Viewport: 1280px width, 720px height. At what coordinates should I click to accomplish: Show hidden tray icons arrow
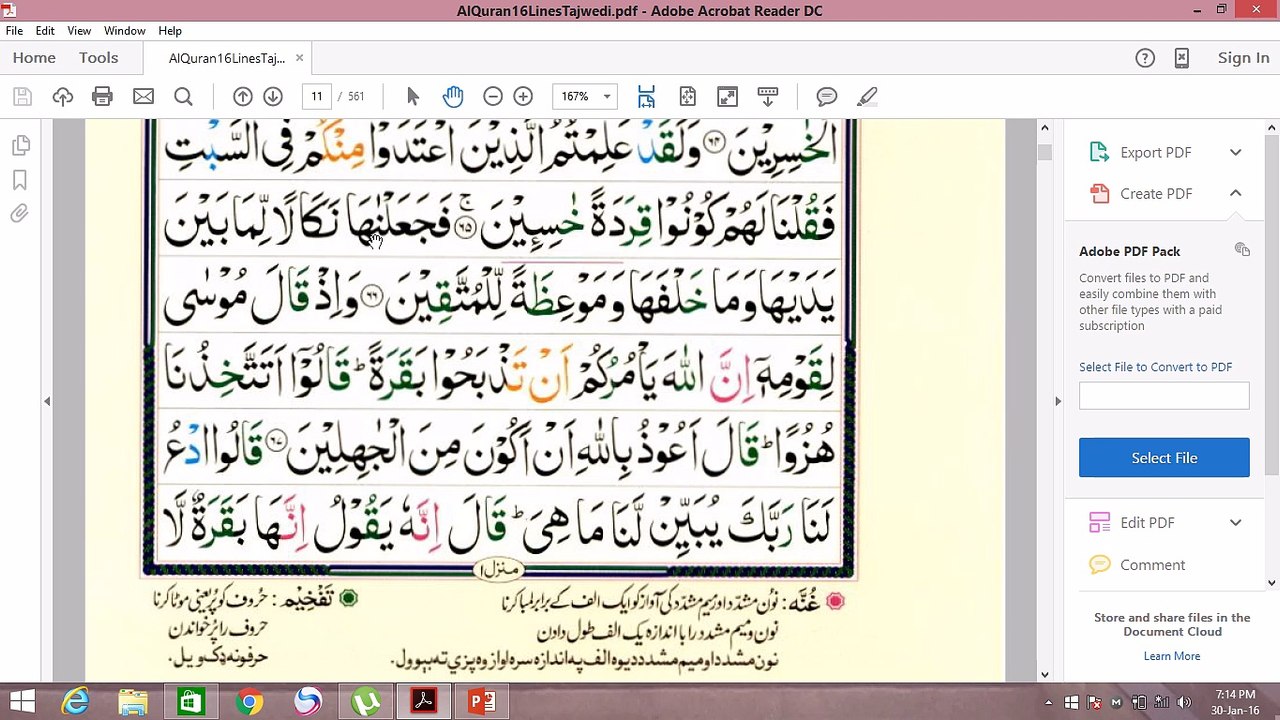(1047, 702)
